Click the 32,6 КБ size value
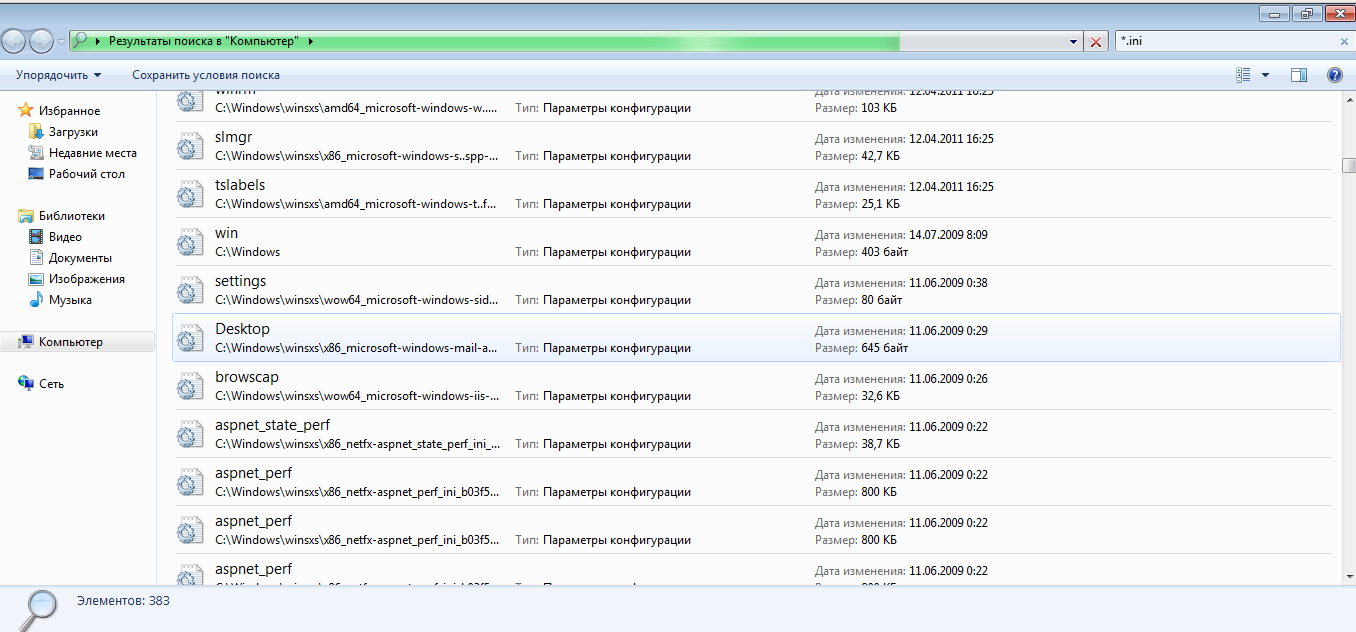 (880, 396)
